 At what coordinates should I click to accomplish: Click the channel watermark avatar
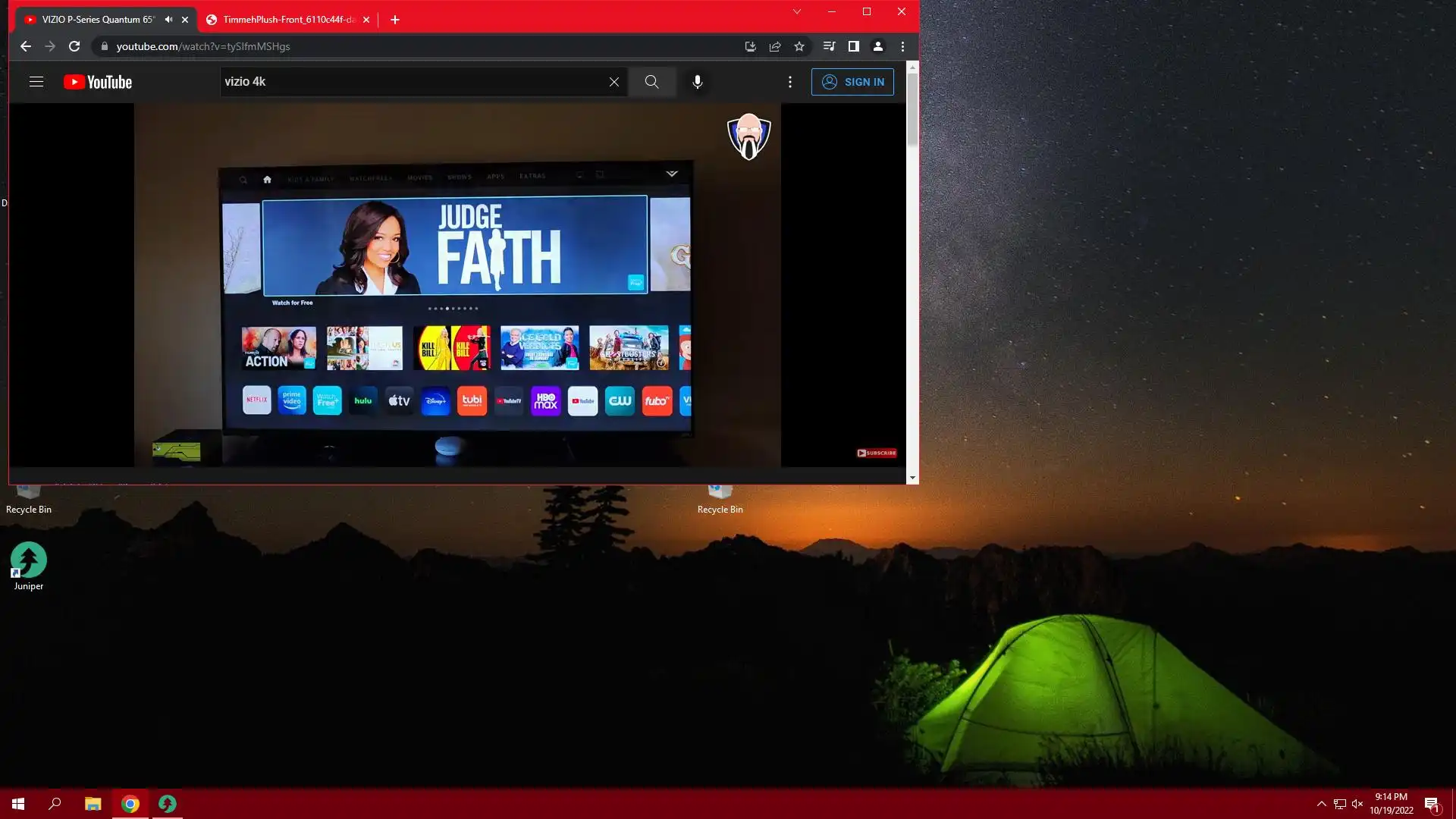748,136
